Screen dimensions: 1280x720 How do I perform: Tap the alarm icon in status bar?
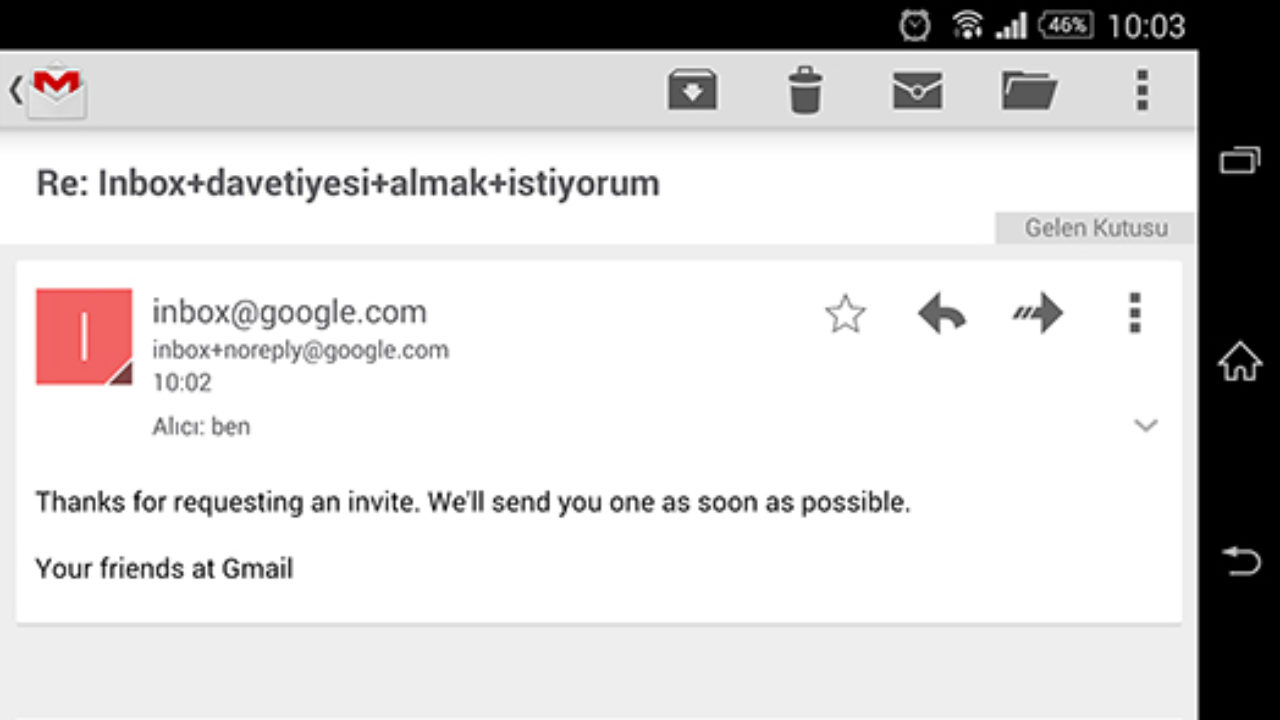click(x=915, y=25)
